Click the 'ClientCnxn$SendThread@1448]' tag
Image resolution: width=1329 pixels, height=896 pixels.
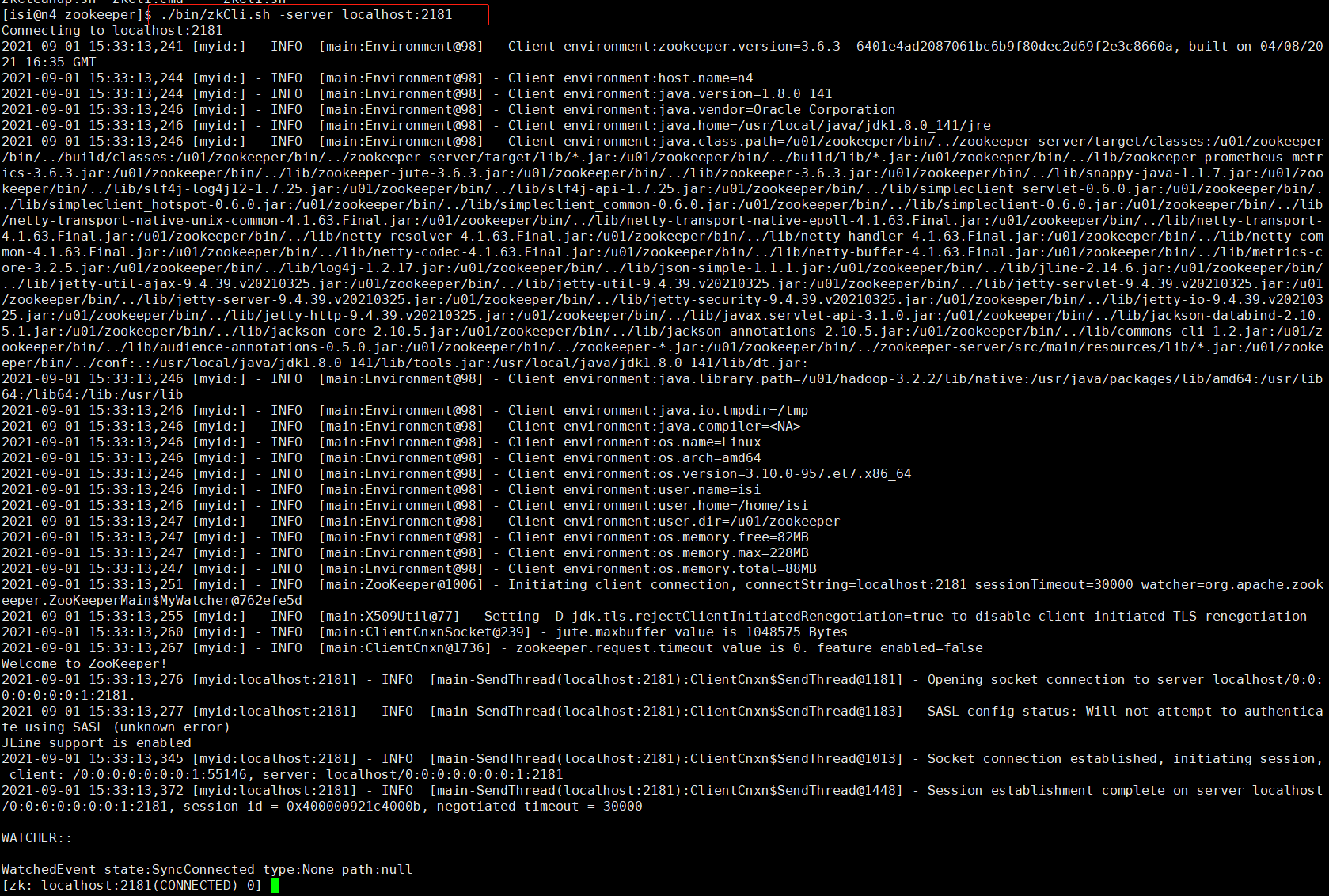point(797,790)
